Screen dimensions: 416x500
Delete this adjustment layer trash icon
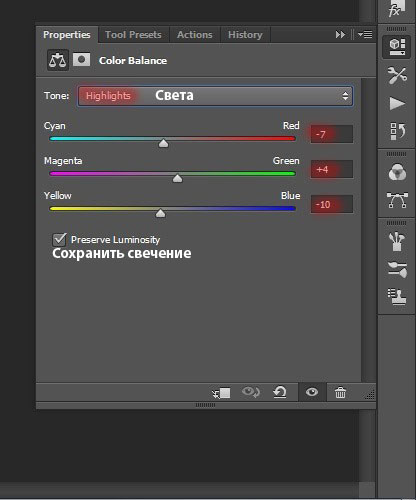(340, 392)
